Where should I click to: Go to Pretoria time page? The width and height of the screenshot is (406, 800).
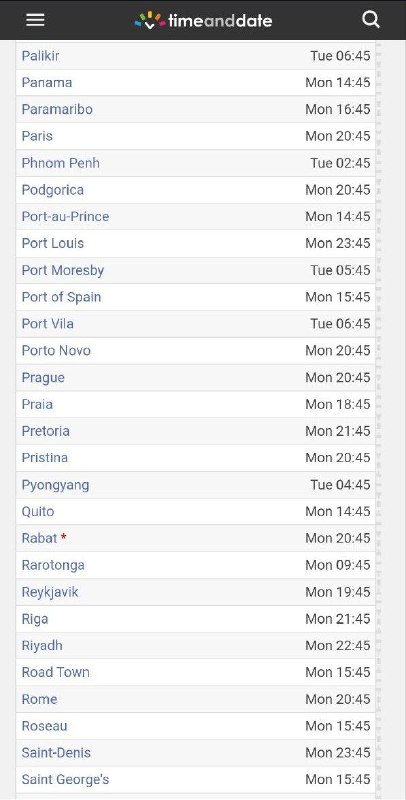coord(45,431)
